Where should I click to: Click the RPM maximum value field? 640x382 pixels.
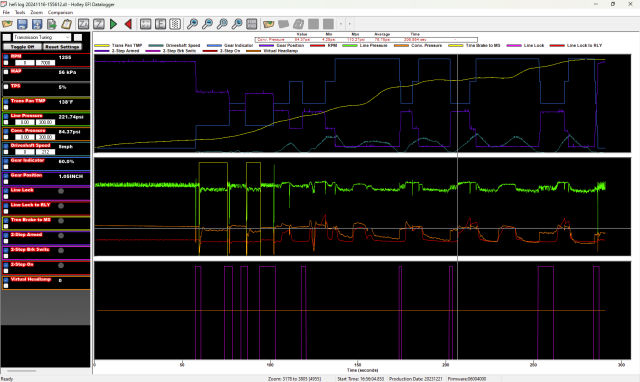click(x=45, y=63)
